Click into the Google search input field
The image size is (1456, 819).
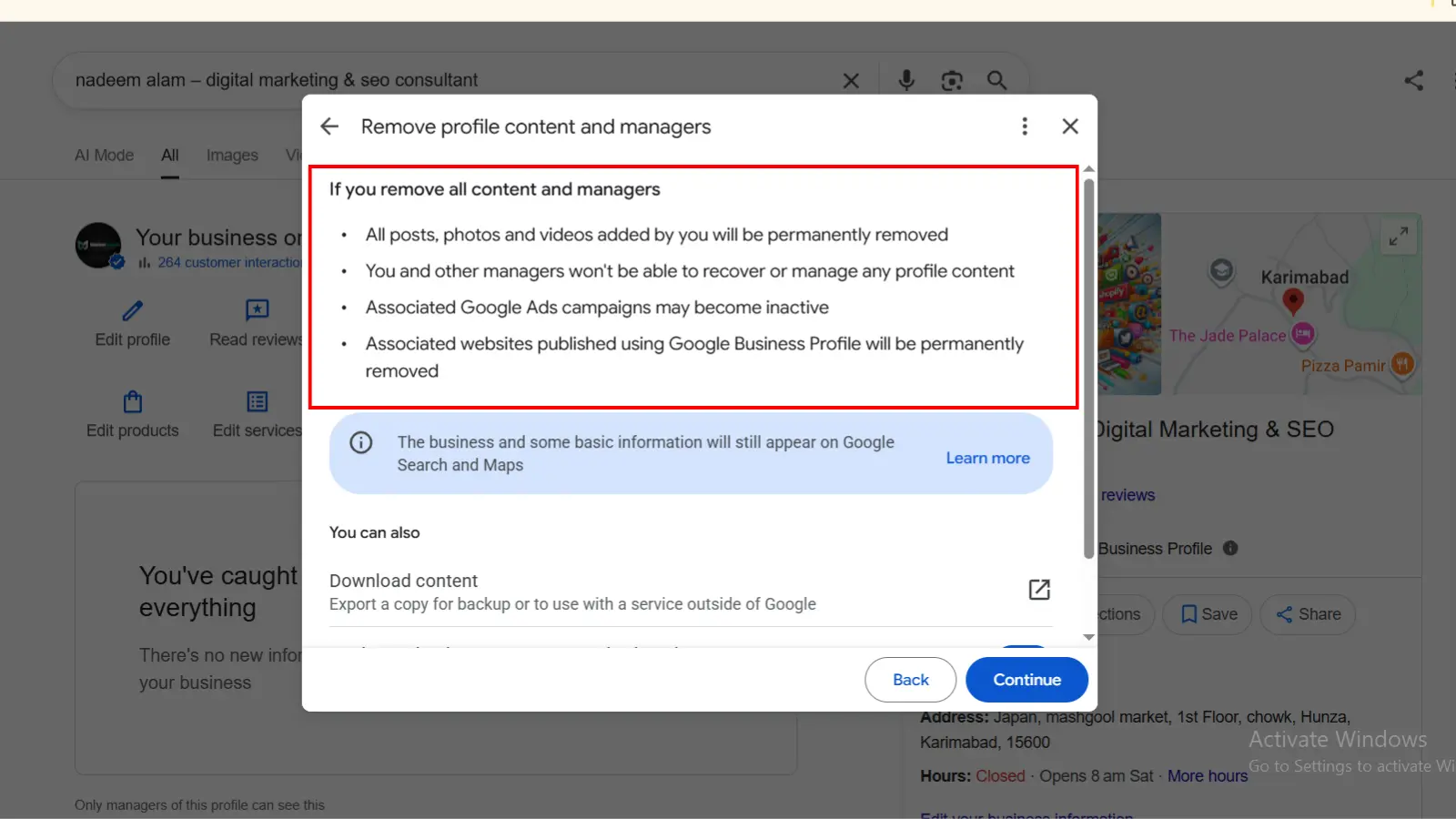click(x=446, y=80)
